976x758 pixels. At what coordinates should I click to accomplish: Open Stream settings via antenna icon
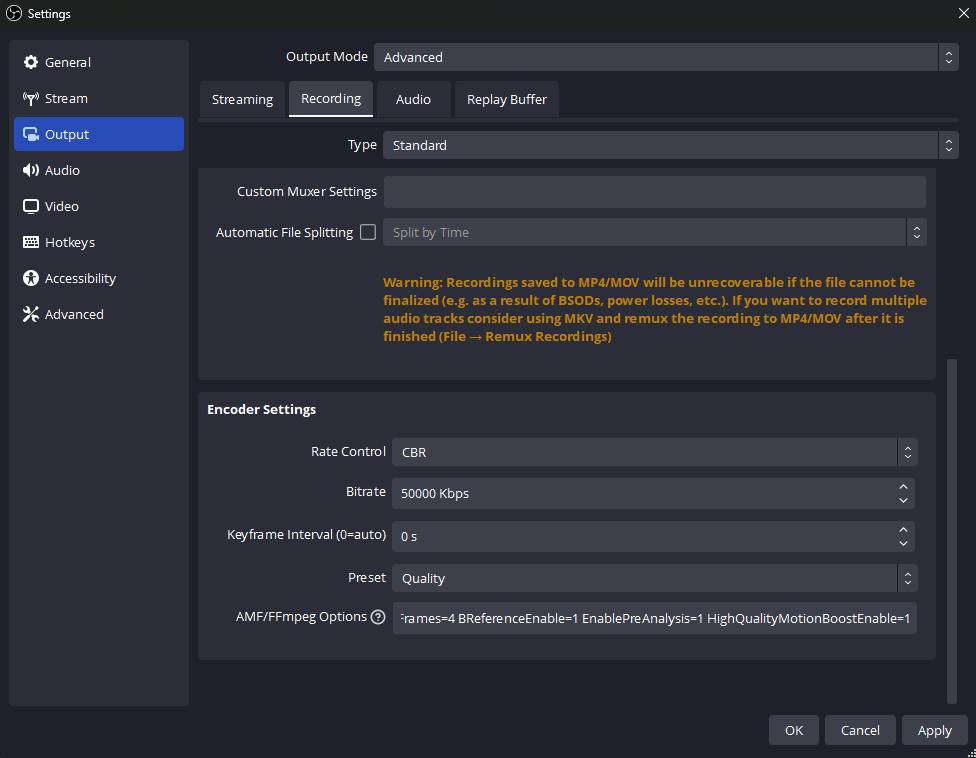[x=31, y=98]
